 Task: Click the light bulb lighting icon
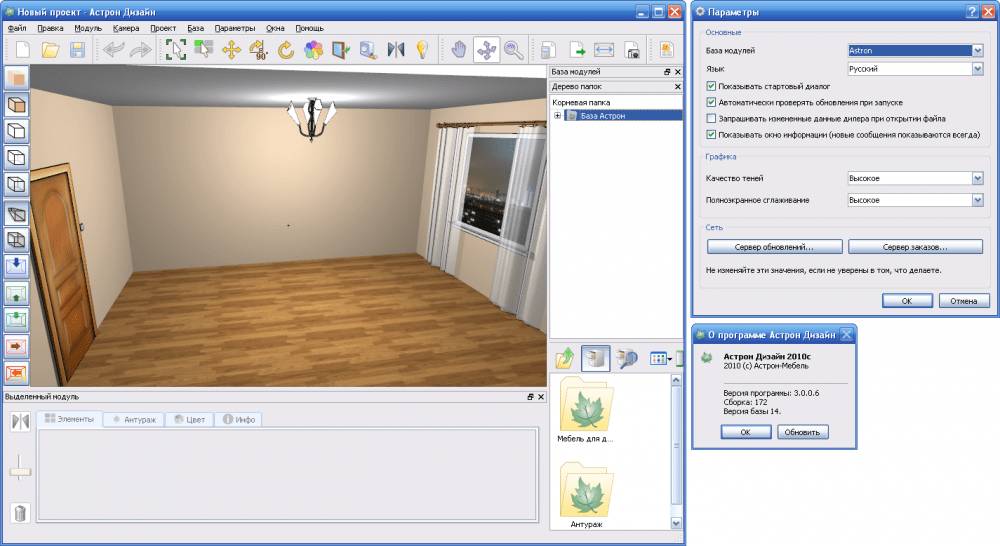pyautogui.click(x=422, y=49)
